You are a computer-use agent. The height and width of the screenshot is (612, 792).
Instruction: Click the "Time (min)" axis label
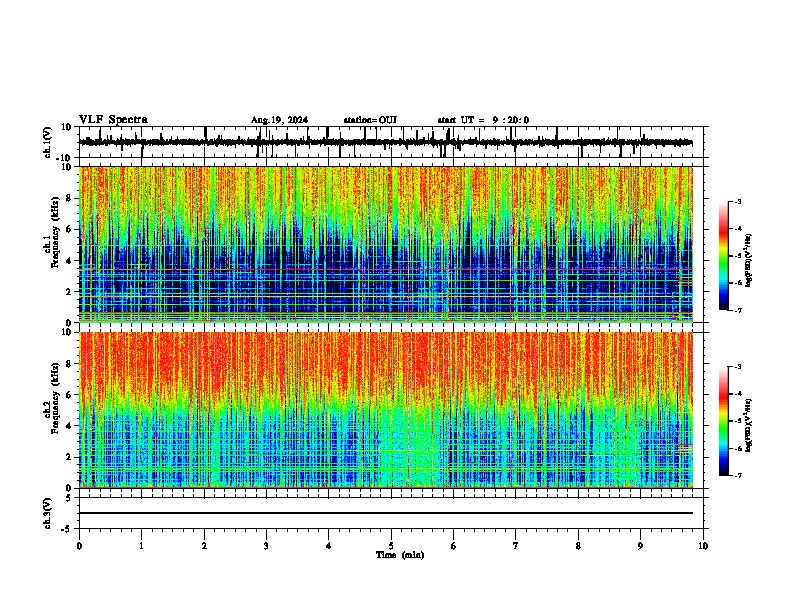click(400, 555)
